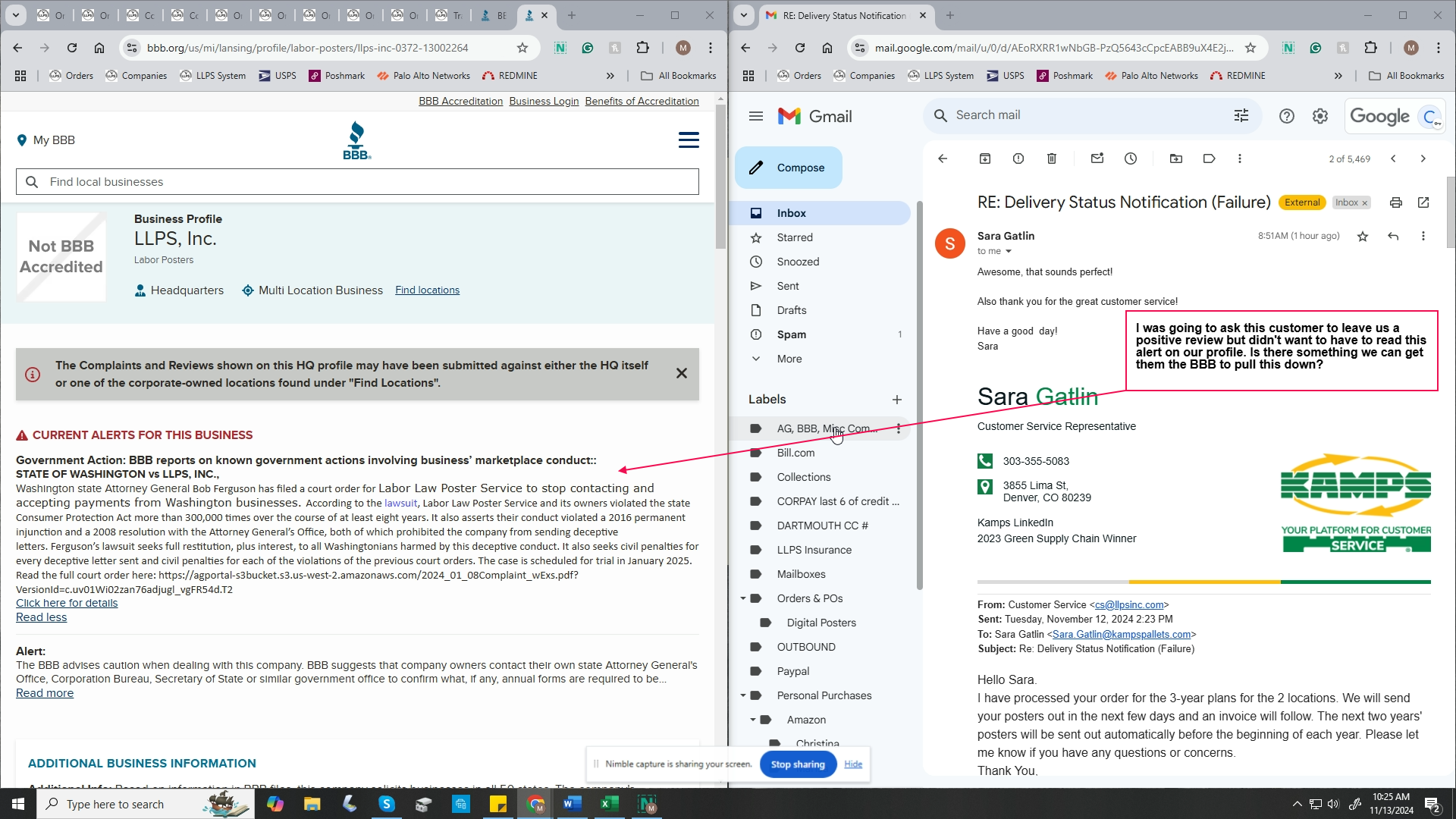Open the Spam folder
1456x819 pixels.
791,334
